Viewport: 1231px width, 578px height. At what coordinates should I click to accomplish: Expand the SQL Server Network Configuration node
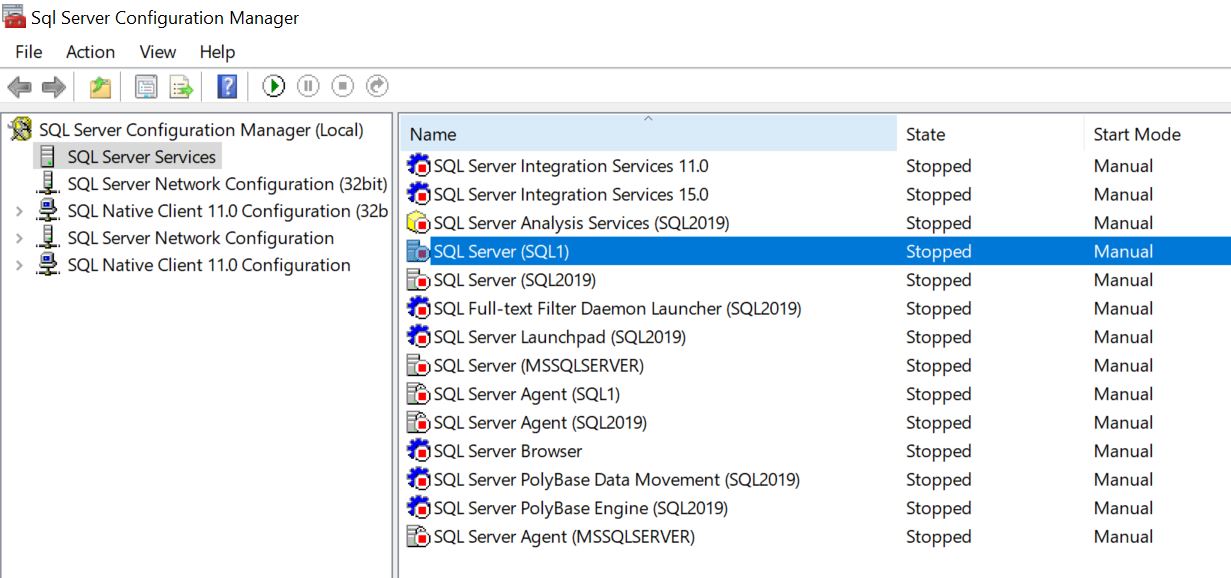(19, 238)
